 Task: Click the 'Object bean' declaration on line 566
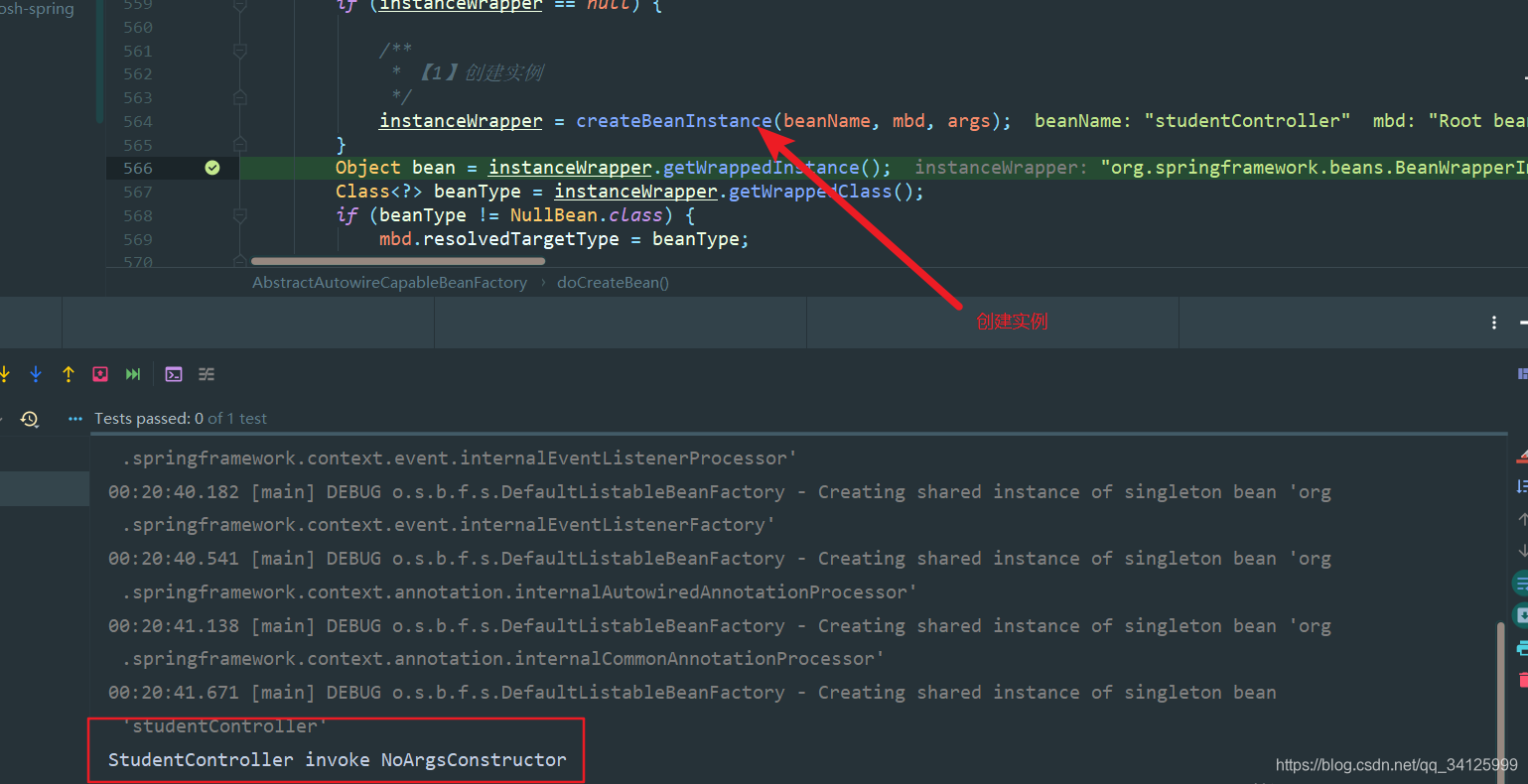pos(395,168)
